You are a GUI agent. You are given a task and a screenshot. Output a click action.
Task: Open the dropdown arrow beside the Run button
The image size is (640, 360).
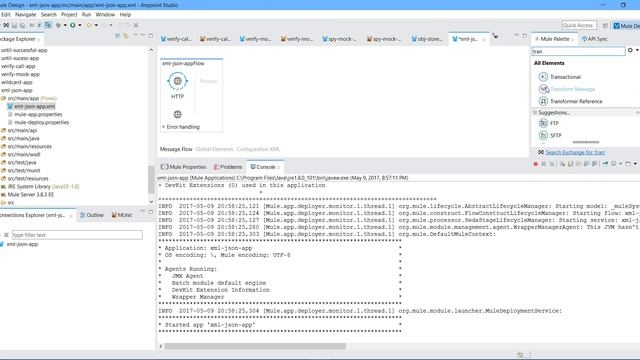pyautogui.click(x=80, y=25)
